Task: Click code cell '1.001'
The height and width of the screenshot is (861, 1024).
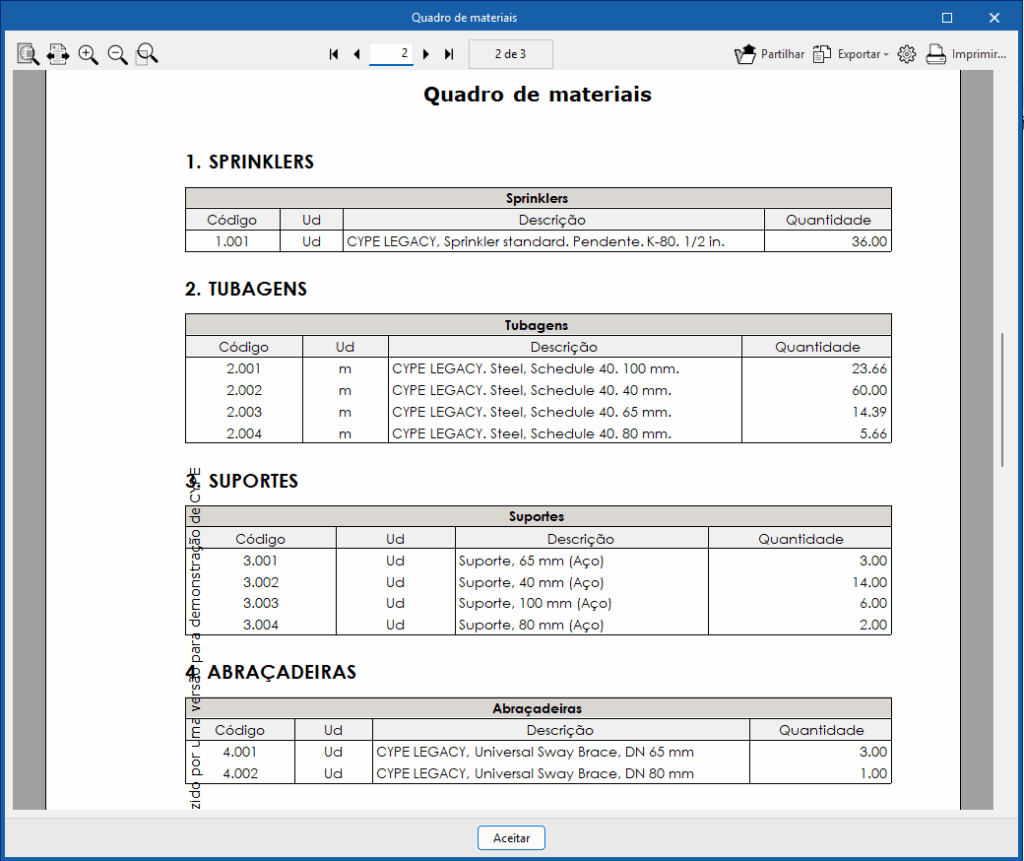Action: tap(232, 242)
